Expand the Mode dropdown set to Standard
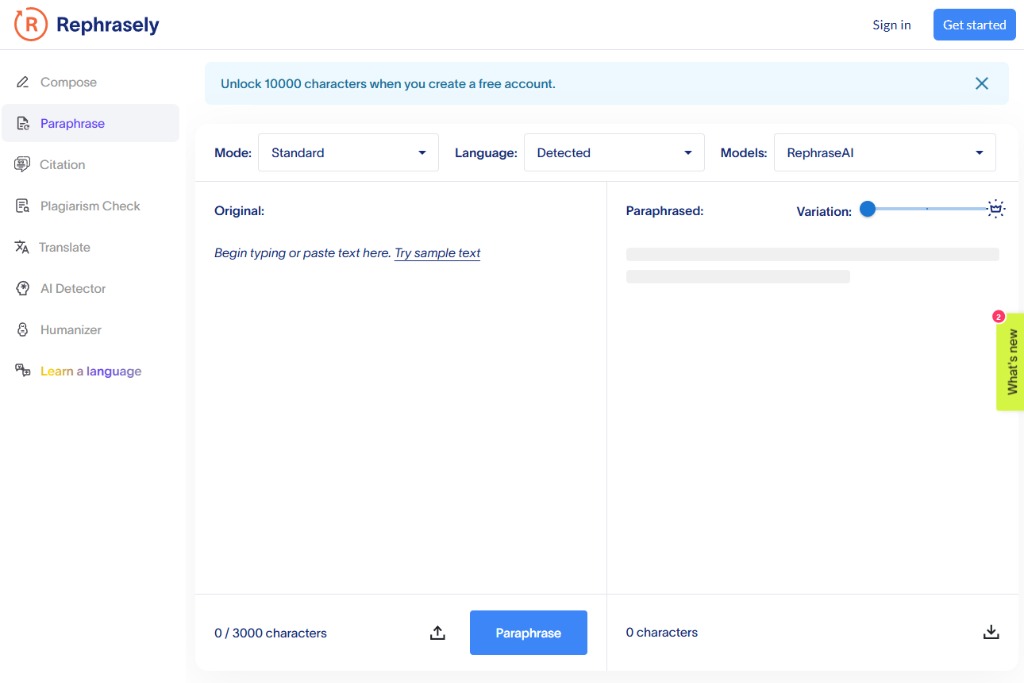The width and height of the screenshot is (1024, 683). (348, 153)
